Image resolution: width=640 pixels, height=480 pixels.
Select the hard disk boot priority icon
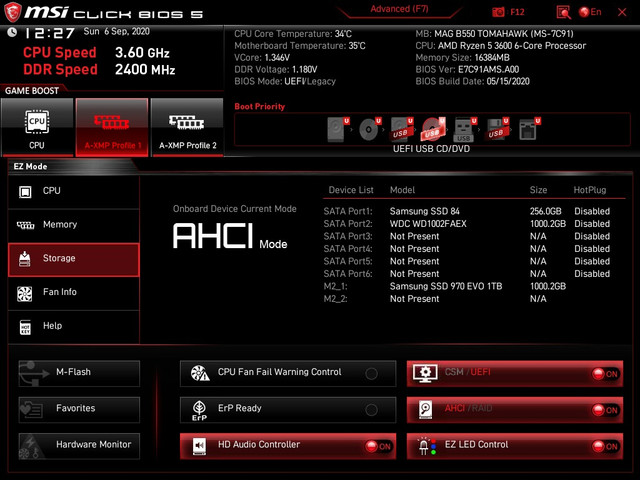338,129
